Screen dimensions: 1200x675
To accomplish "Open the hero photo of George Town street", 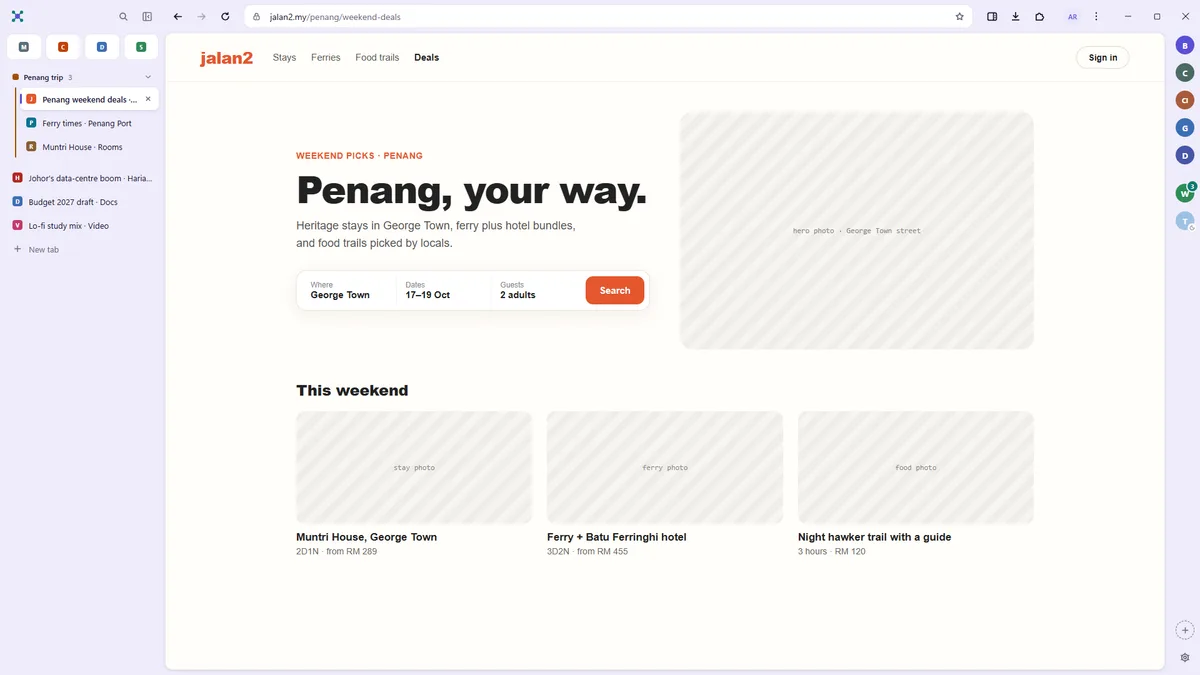I will click(x=857, y=230).
